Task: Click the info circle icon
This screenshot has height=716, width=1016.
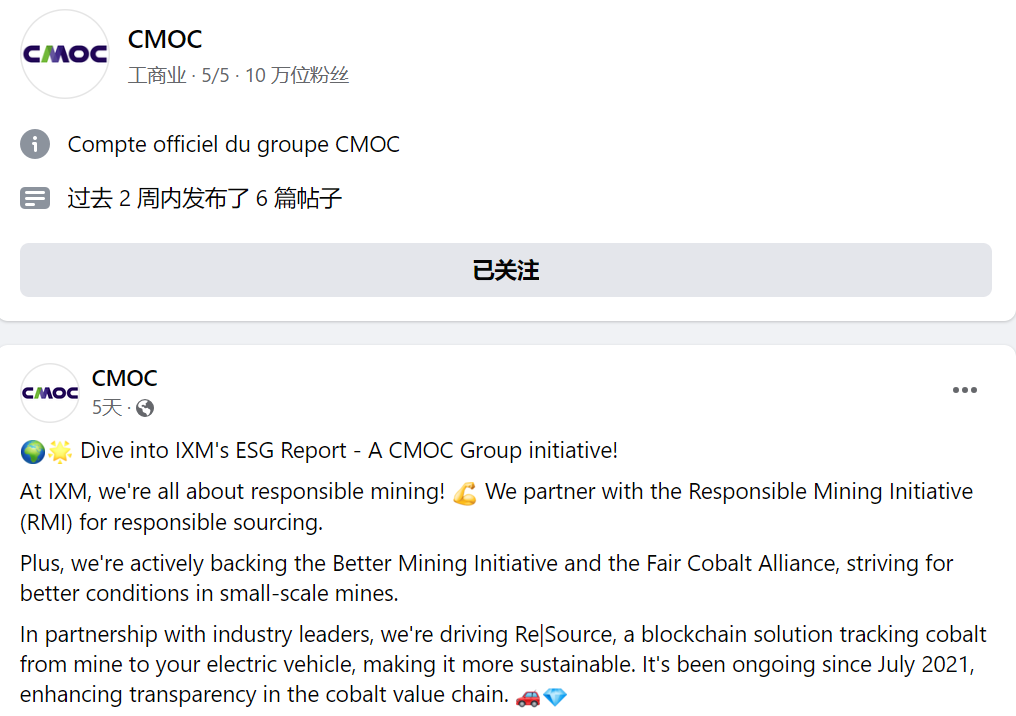Action: tap(35, 144)
